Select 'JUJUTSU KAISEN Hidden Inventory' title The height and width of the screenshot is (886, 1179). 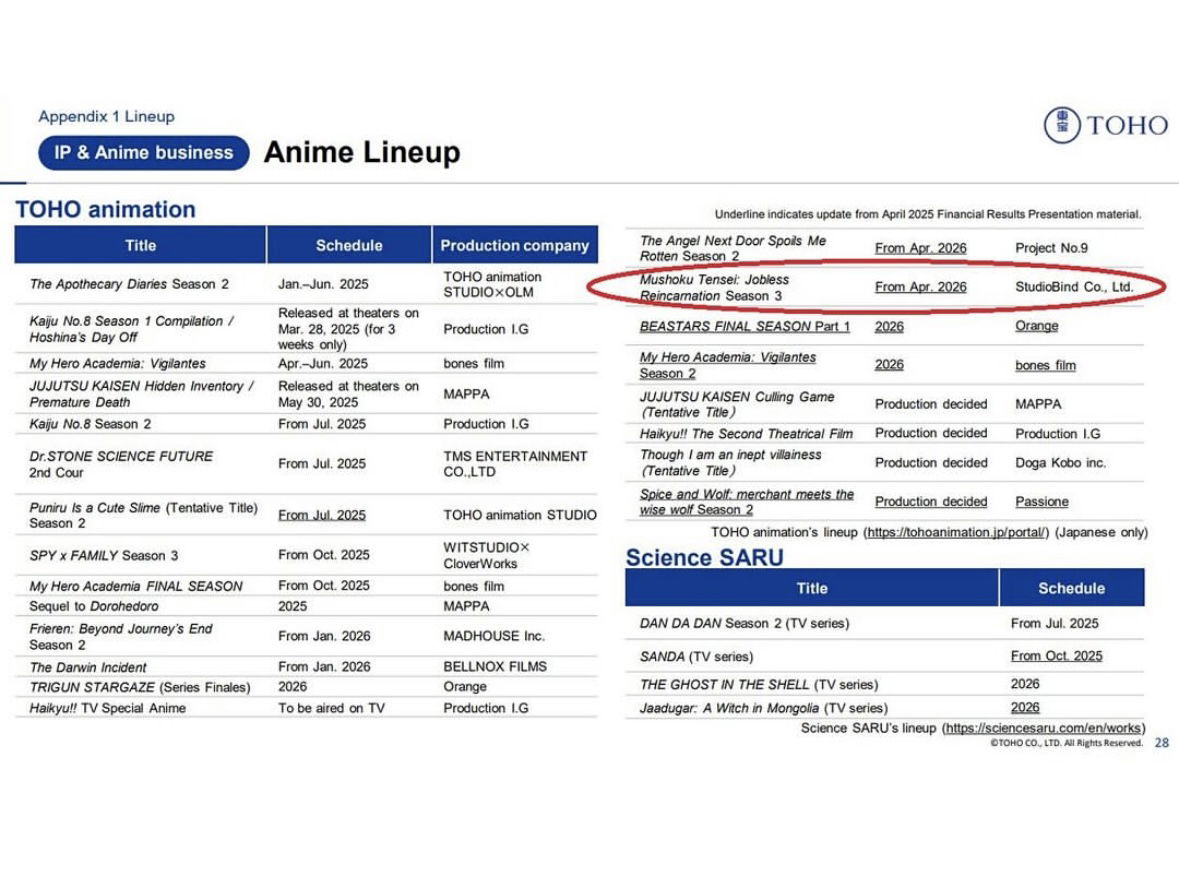[x=141, y=393]
